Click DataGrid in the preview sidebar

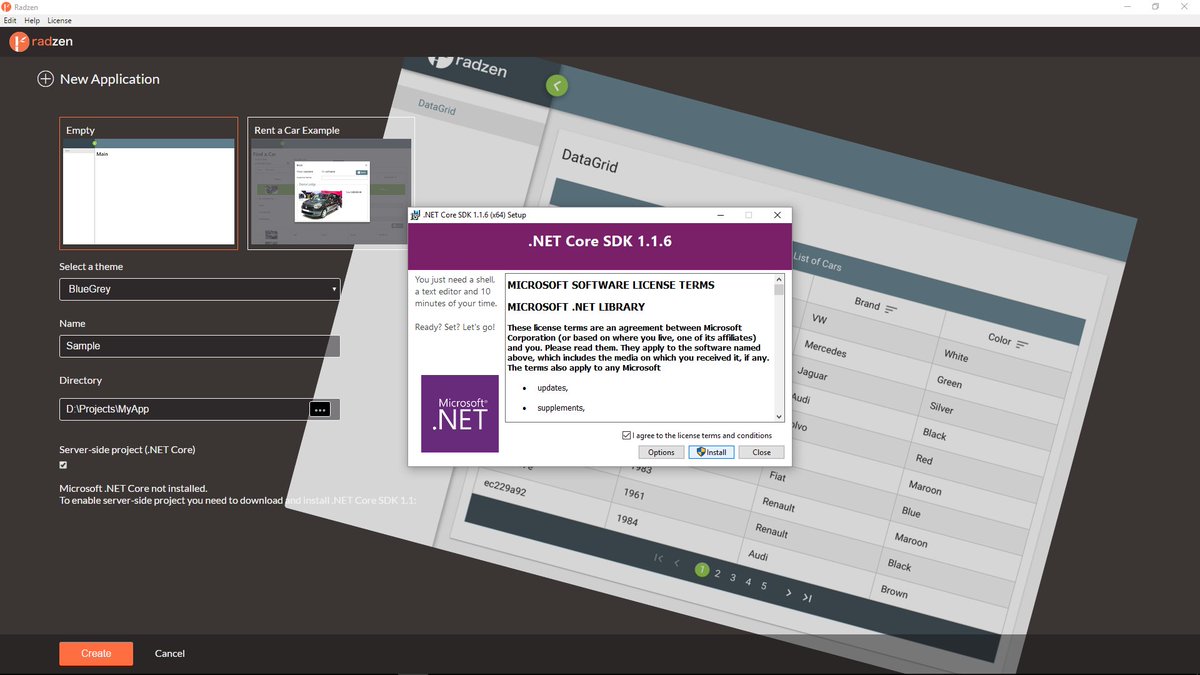point(437,105)
